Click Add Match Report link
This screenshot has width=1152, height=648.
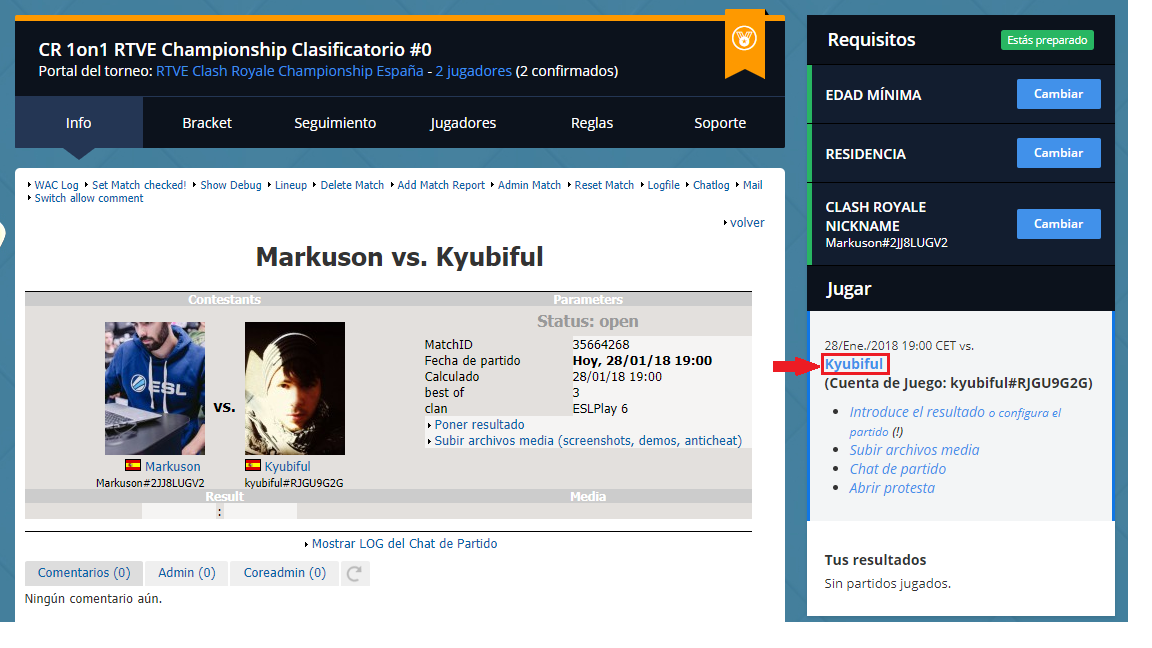tap(441, 185)
